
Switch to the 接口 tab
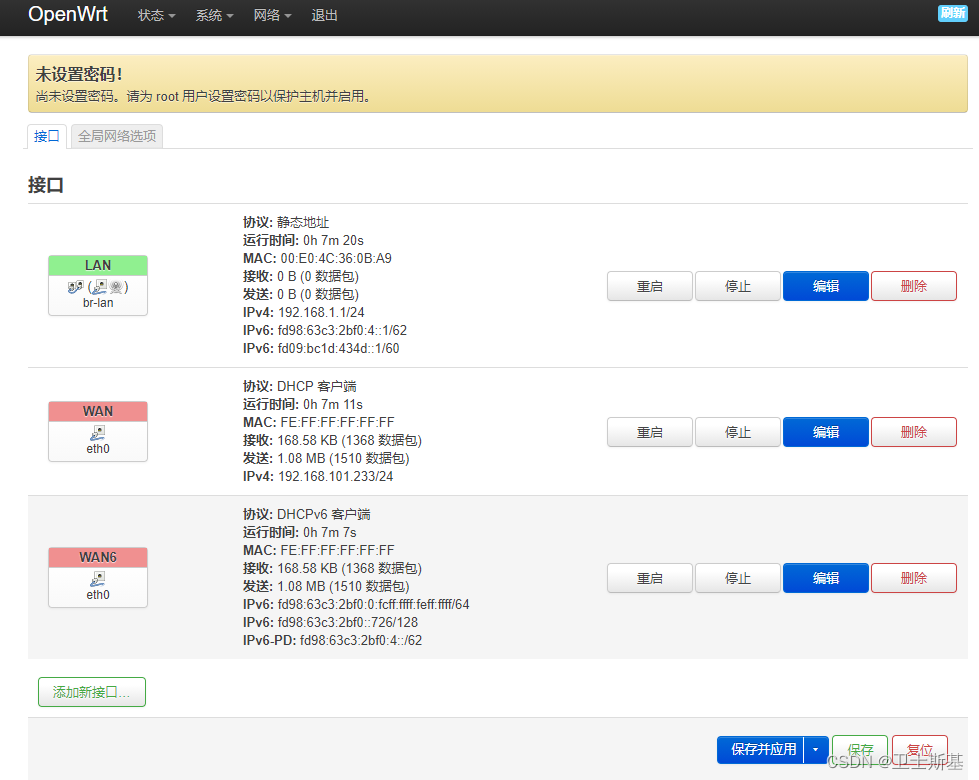pos(47,136)
